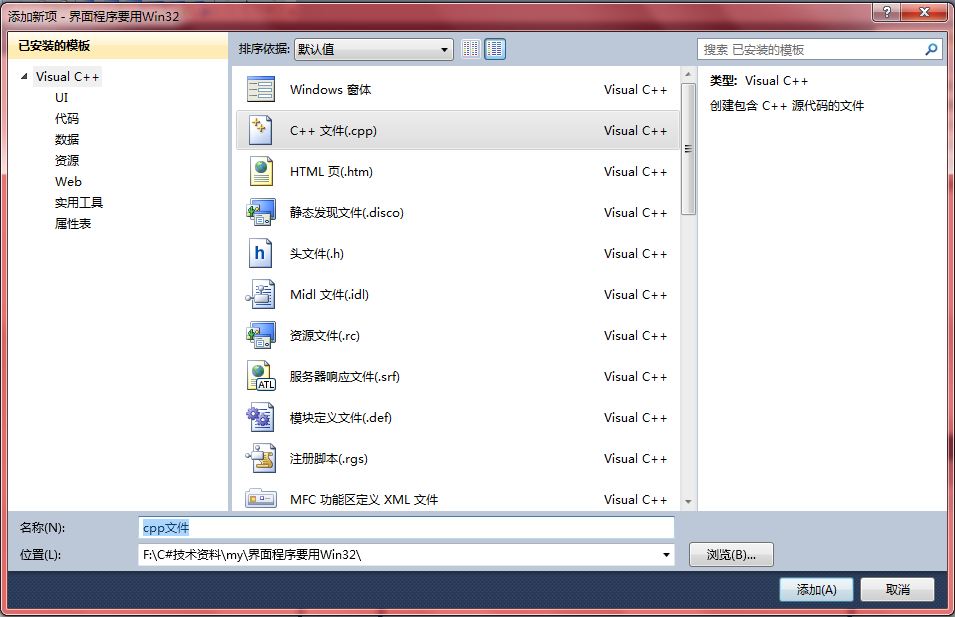Collapse the Visual C++ tree node
Image resolution: width=955 pixels, height=617 pixels.
[x=24, y=76]
